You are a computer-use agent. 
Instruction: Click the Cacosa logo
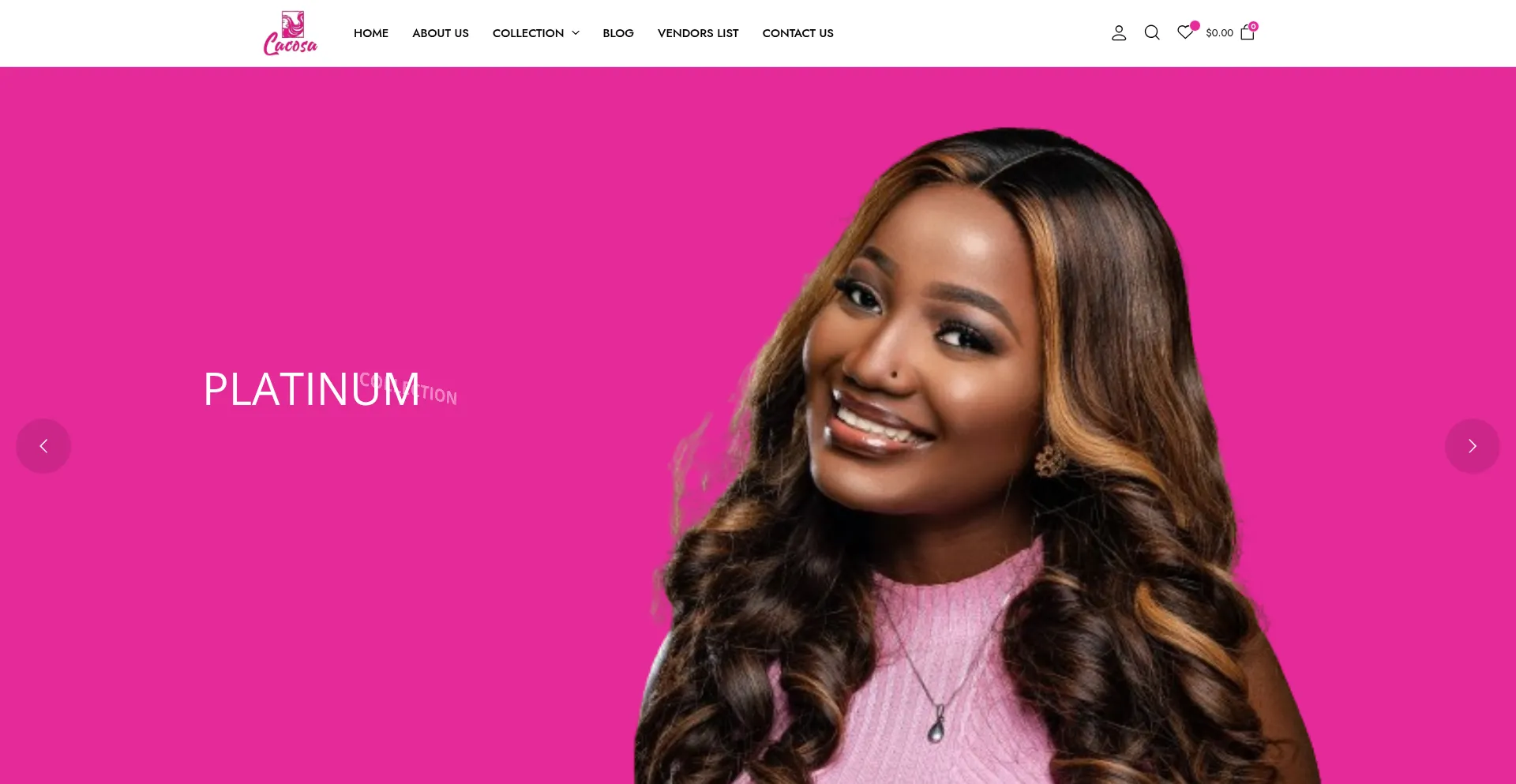[x=291, y=33]
